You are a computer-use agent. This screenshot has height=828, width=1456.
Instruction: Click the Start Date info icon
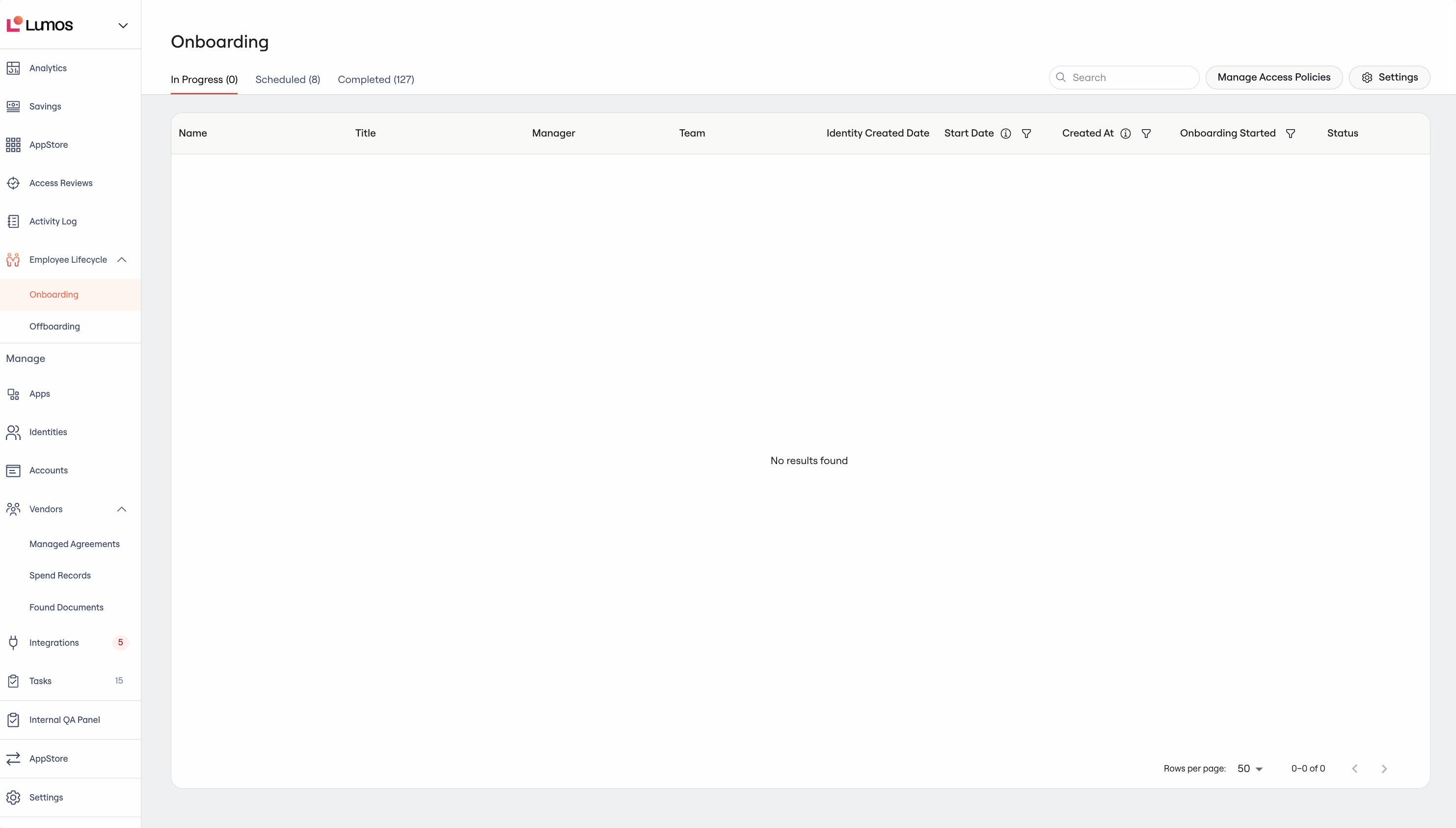(x=1006, y=134)
